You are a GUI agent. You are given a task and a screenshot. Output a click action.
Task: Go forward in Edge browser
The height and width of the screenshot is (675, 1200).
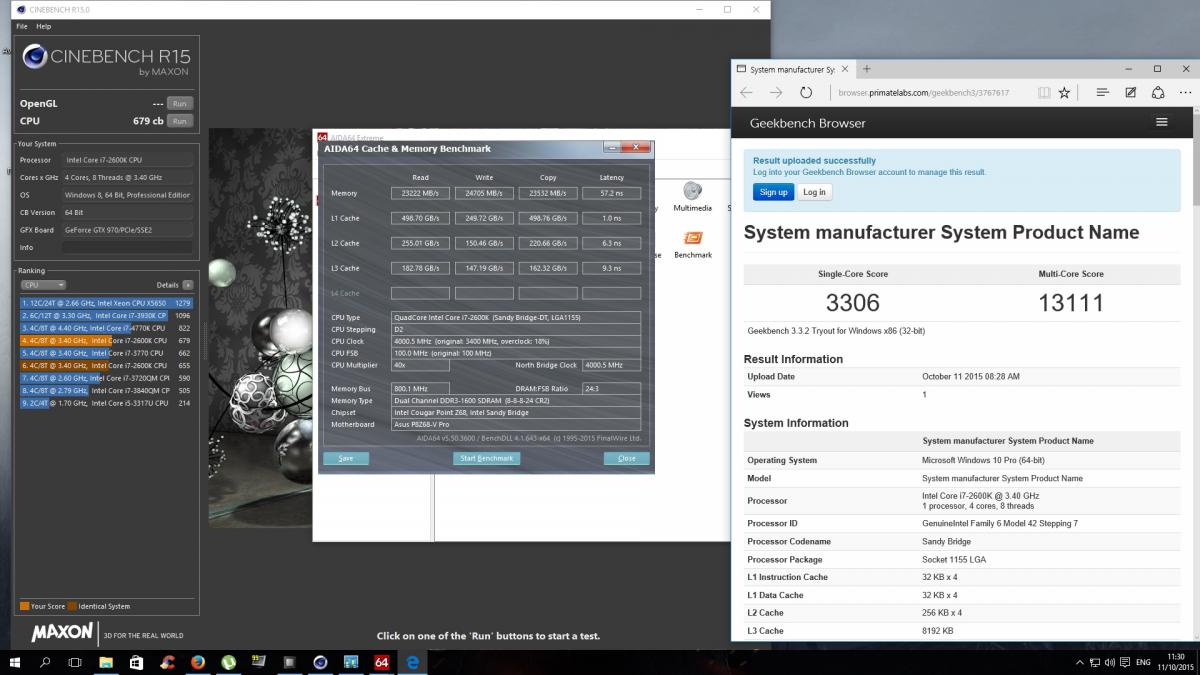[x=776, y=92]
